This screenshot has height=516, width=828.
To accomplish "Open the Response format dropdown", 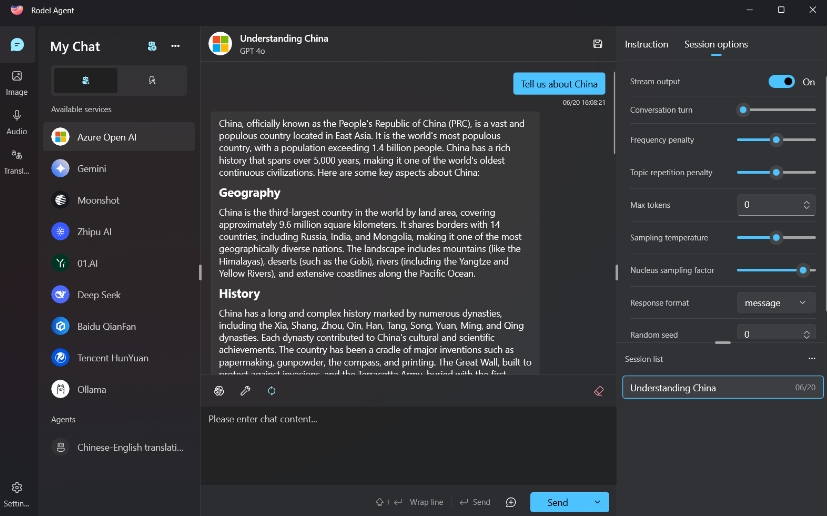I will click(775, 303).
